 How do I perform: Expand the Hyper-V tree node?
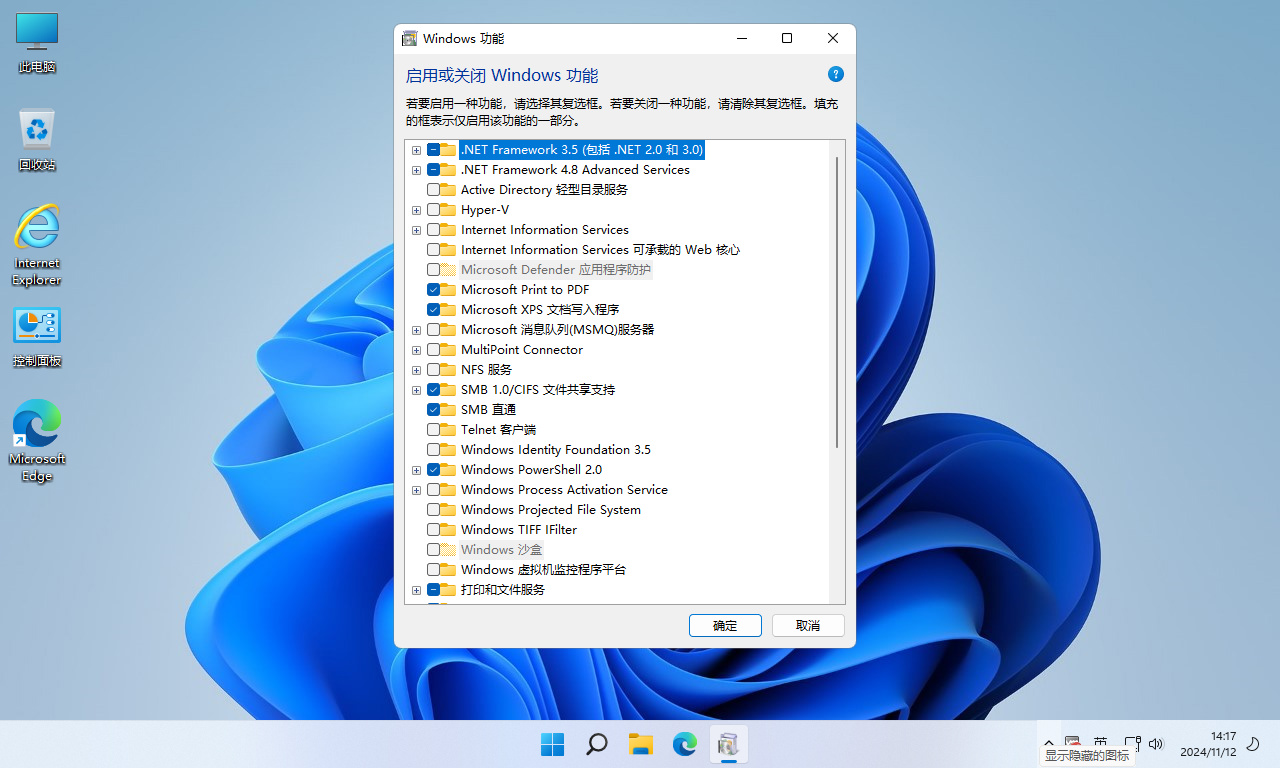tap(416, 210)
